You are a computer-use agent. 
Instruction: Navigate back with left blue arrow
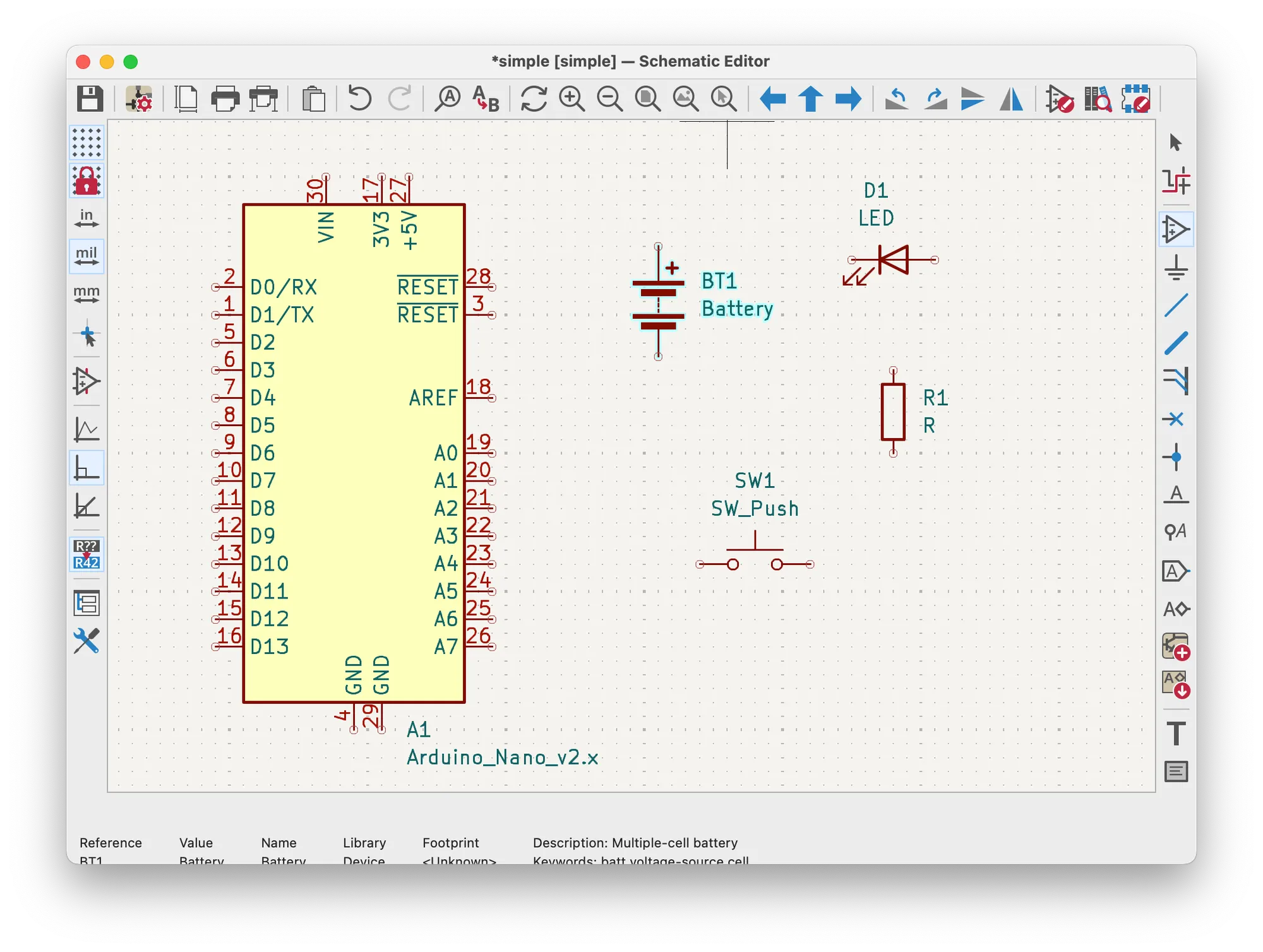point(772,99)
